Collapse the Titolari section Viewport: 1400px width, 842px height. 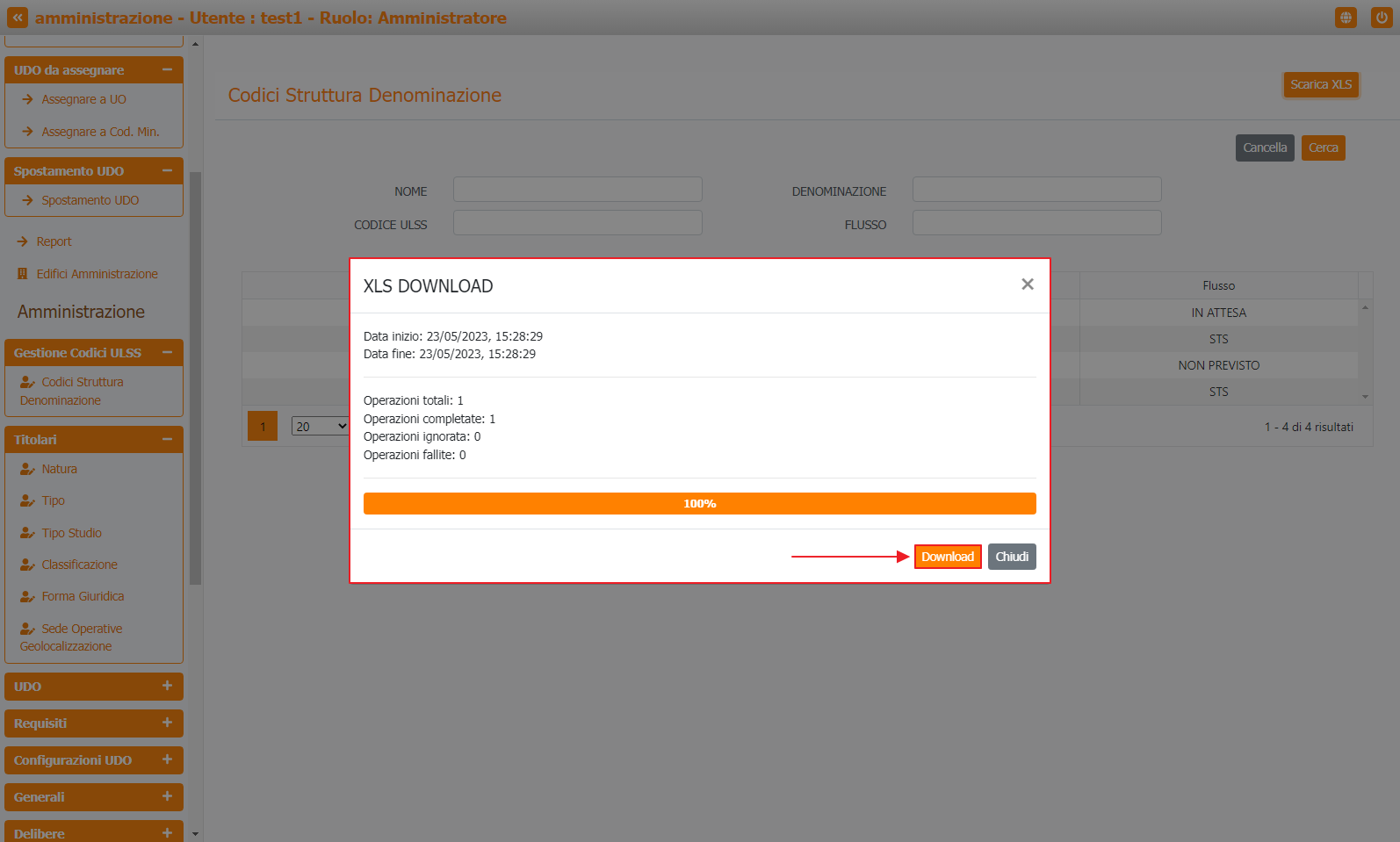(167, 439)
